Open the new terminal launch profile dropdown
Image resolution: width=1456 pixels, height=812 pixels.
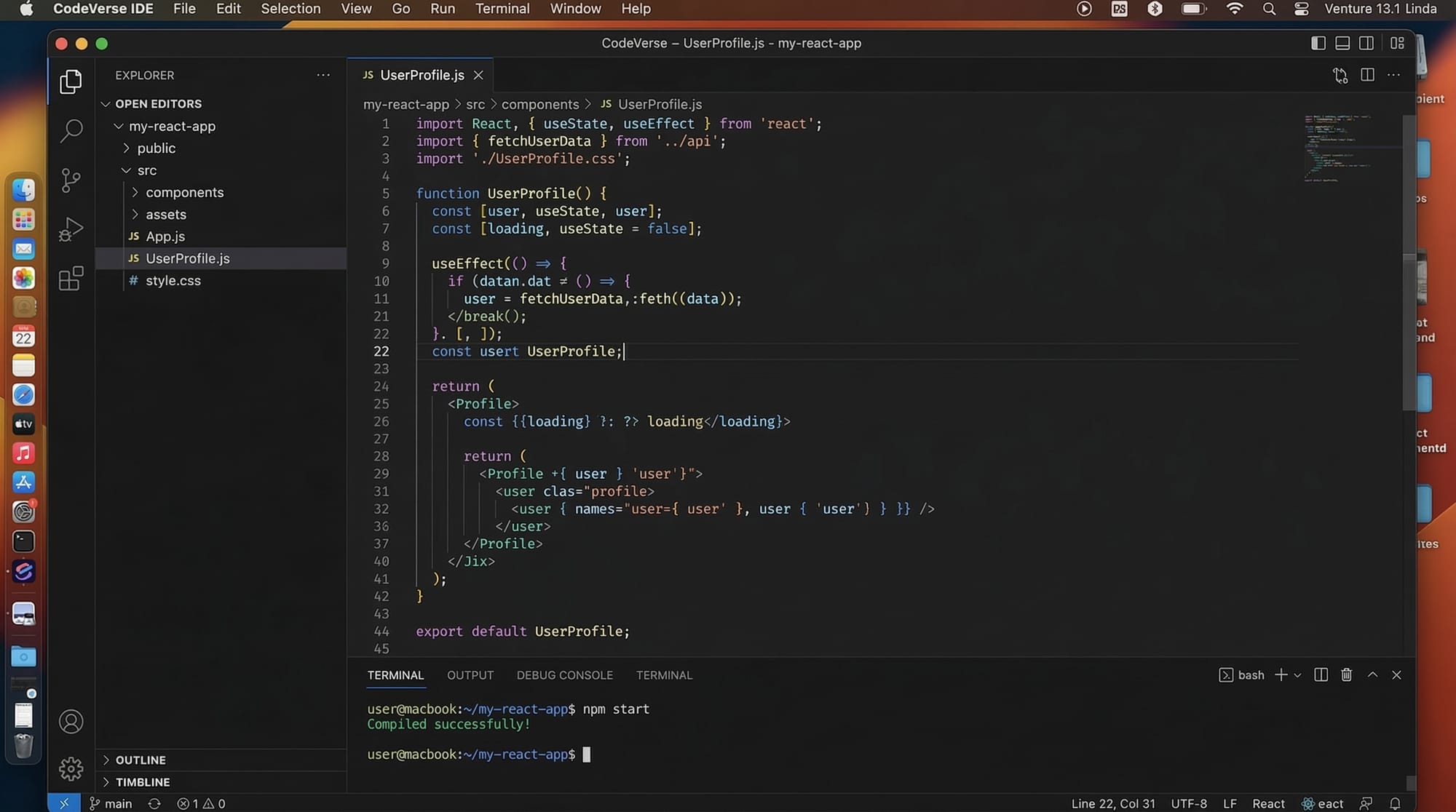(x=1297, y=675)
